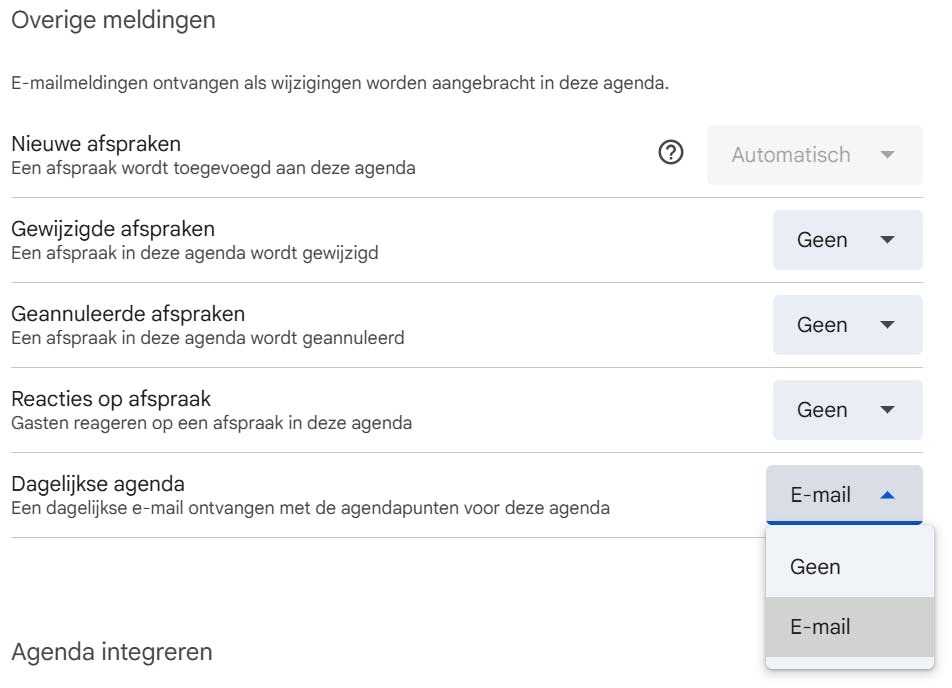Screen dimensions: 952x688
Task: Click the Nieuwe afspraken label
Action: [96, 145]
